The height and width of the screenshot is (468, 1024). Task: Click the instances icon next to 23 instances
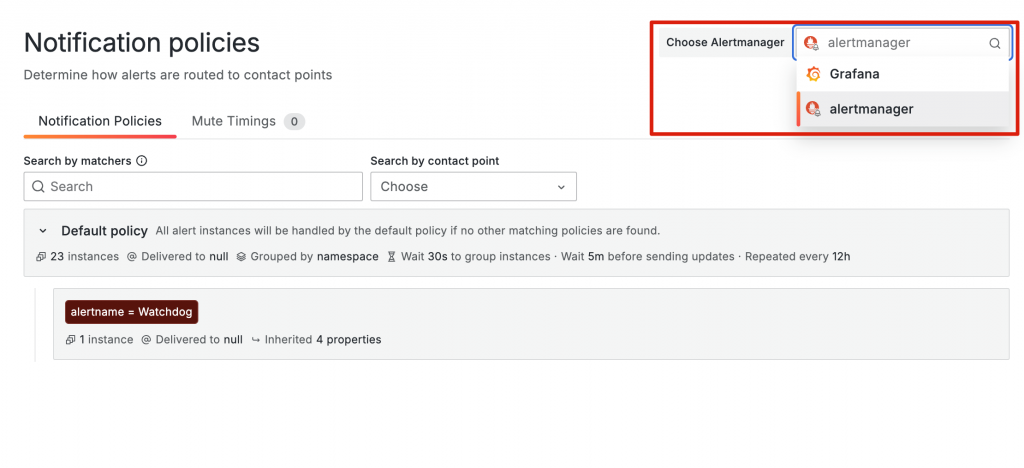pyautogui.click(x=41, y=257)
